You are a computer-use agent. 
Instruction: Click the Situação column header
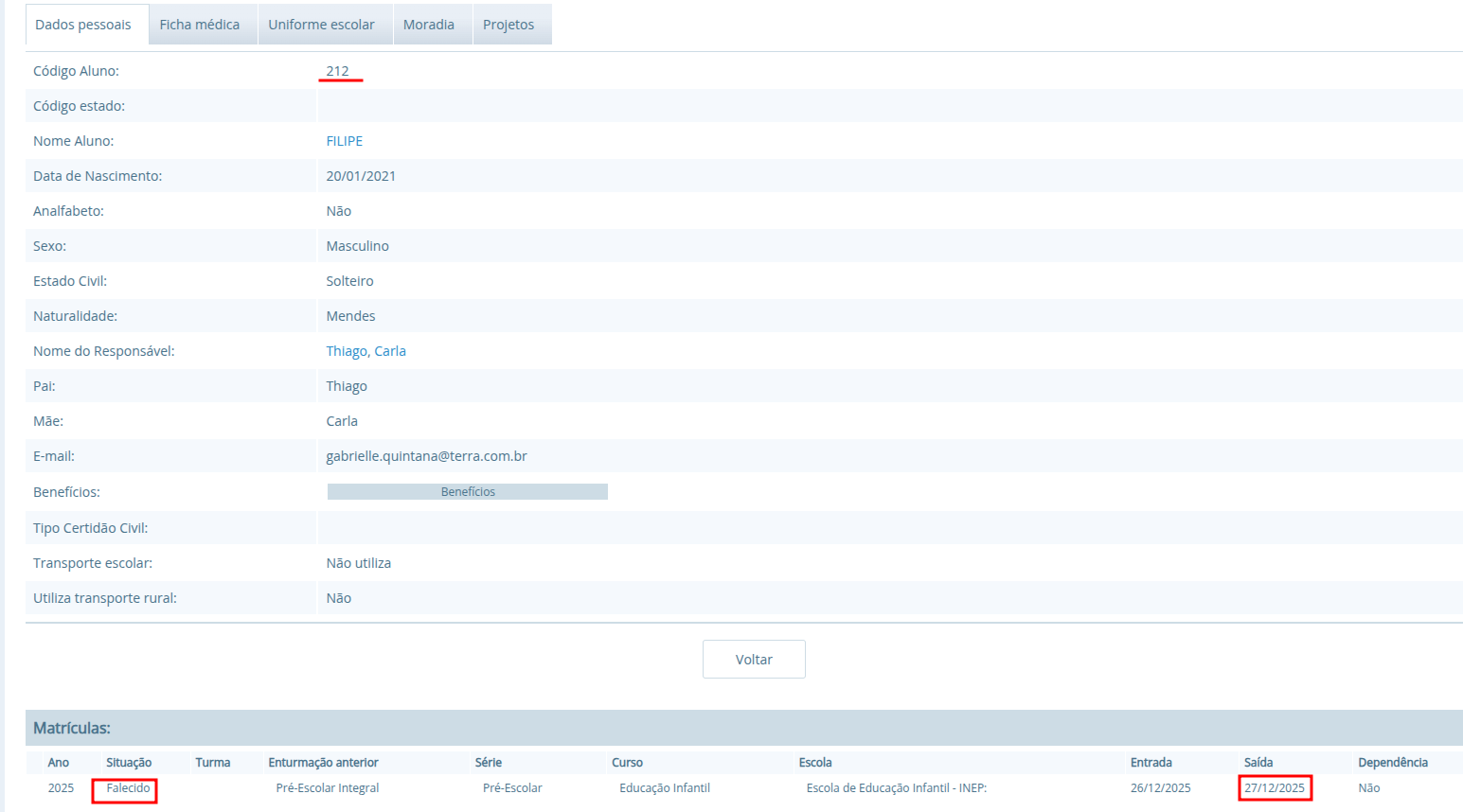[129, 763]
